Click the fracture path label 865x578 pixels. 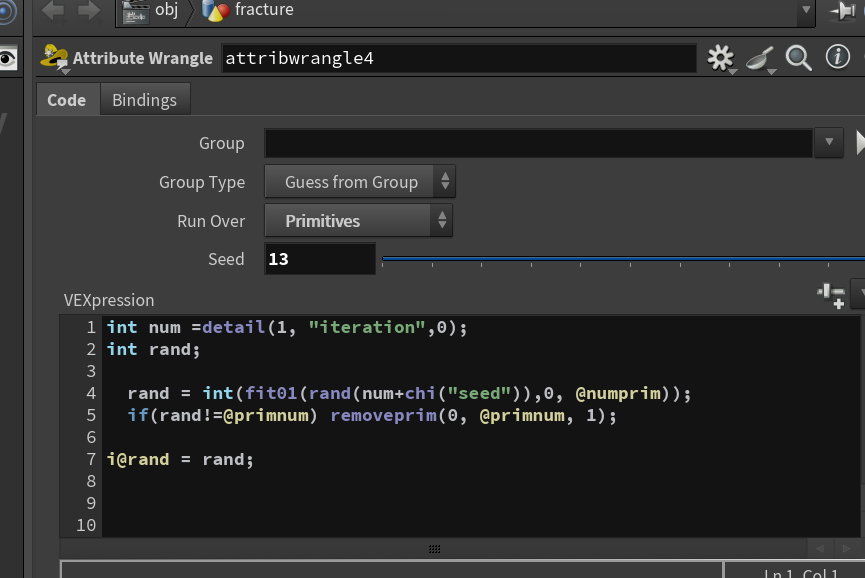coord(264,9)
